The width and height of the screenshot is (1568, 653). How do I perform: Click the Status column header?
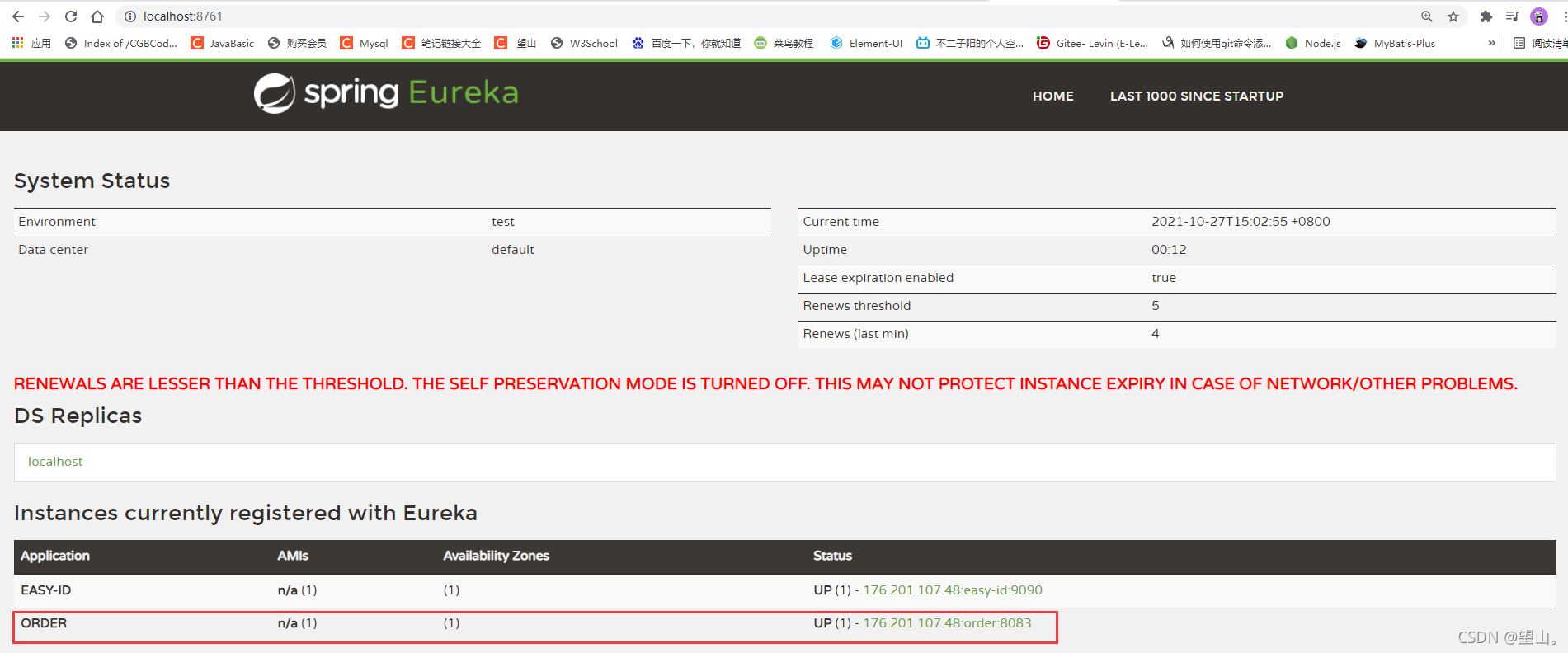click(x=832, y=556)
